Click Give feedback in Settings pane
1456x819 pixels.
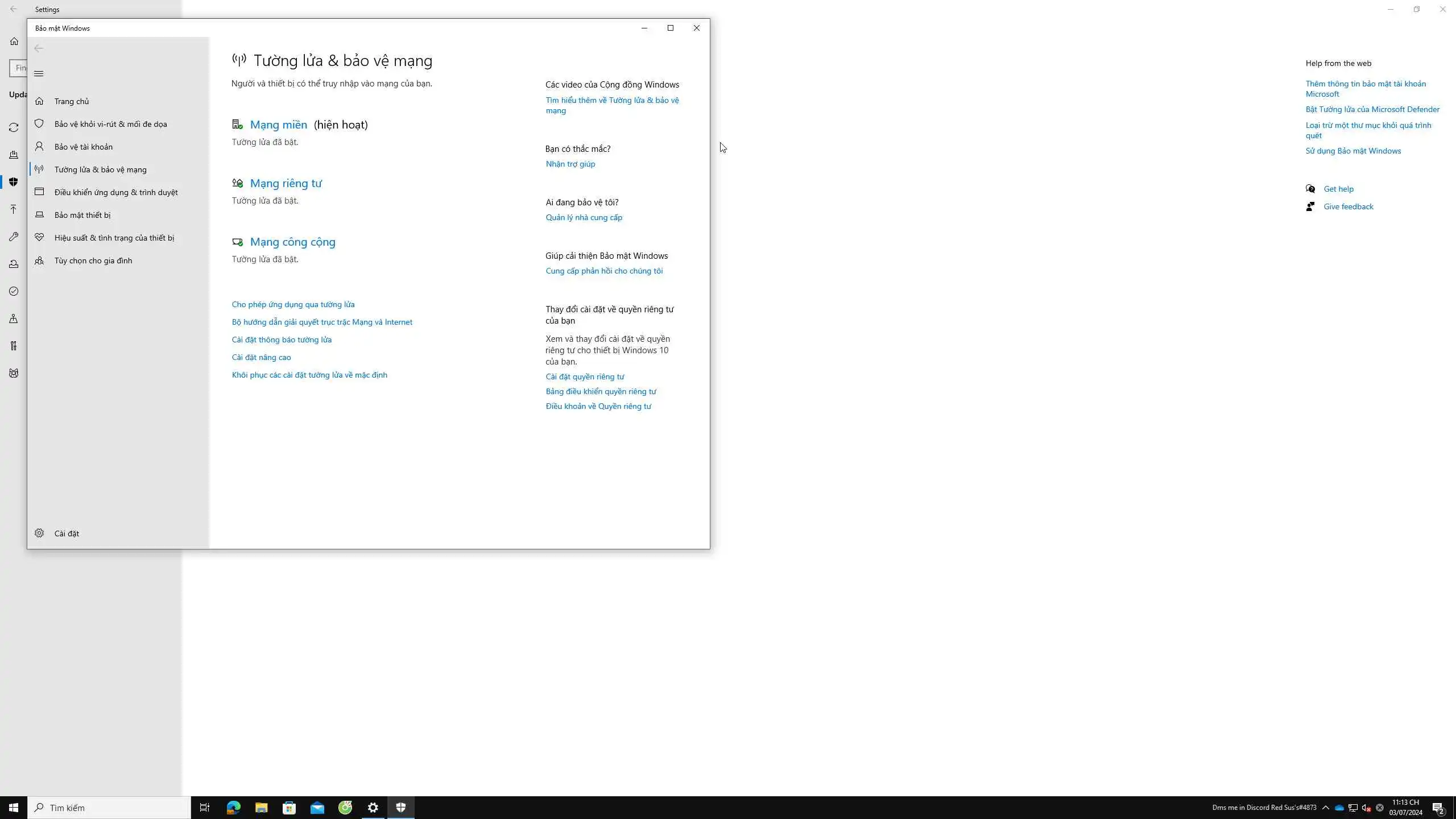(1348, 206)
